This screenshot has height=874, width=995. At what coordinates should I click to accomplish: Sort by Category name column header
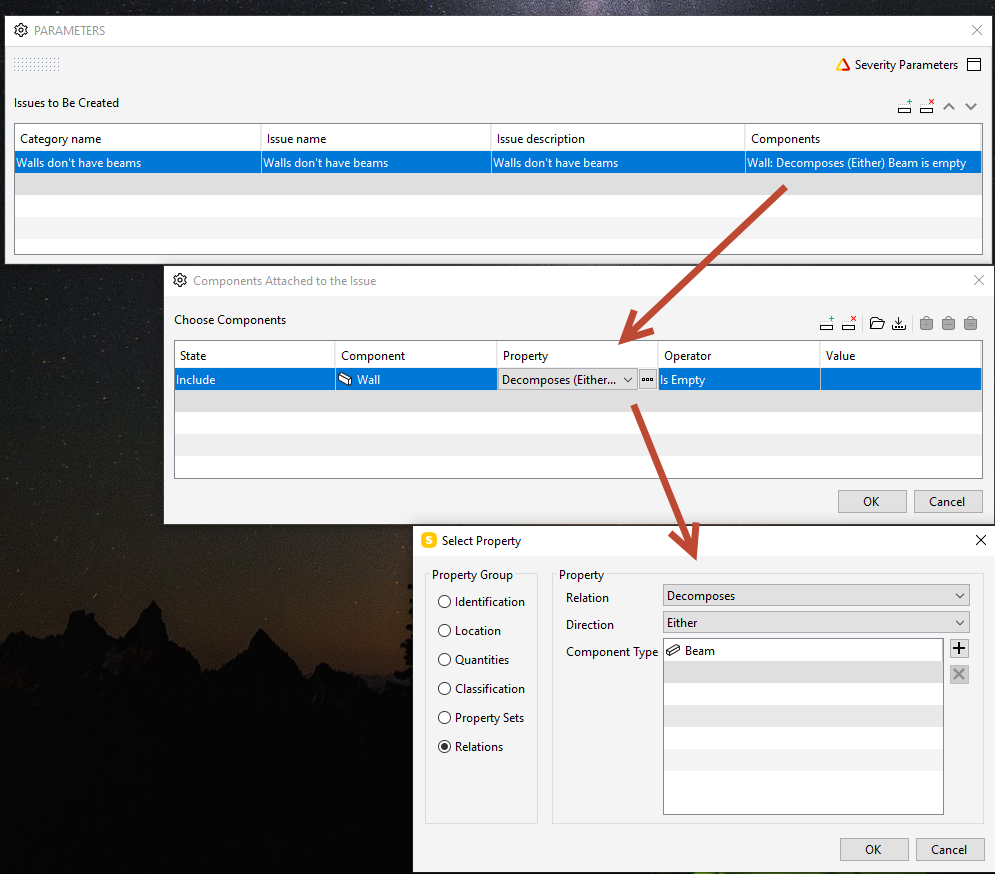click(x=138, y=139)
